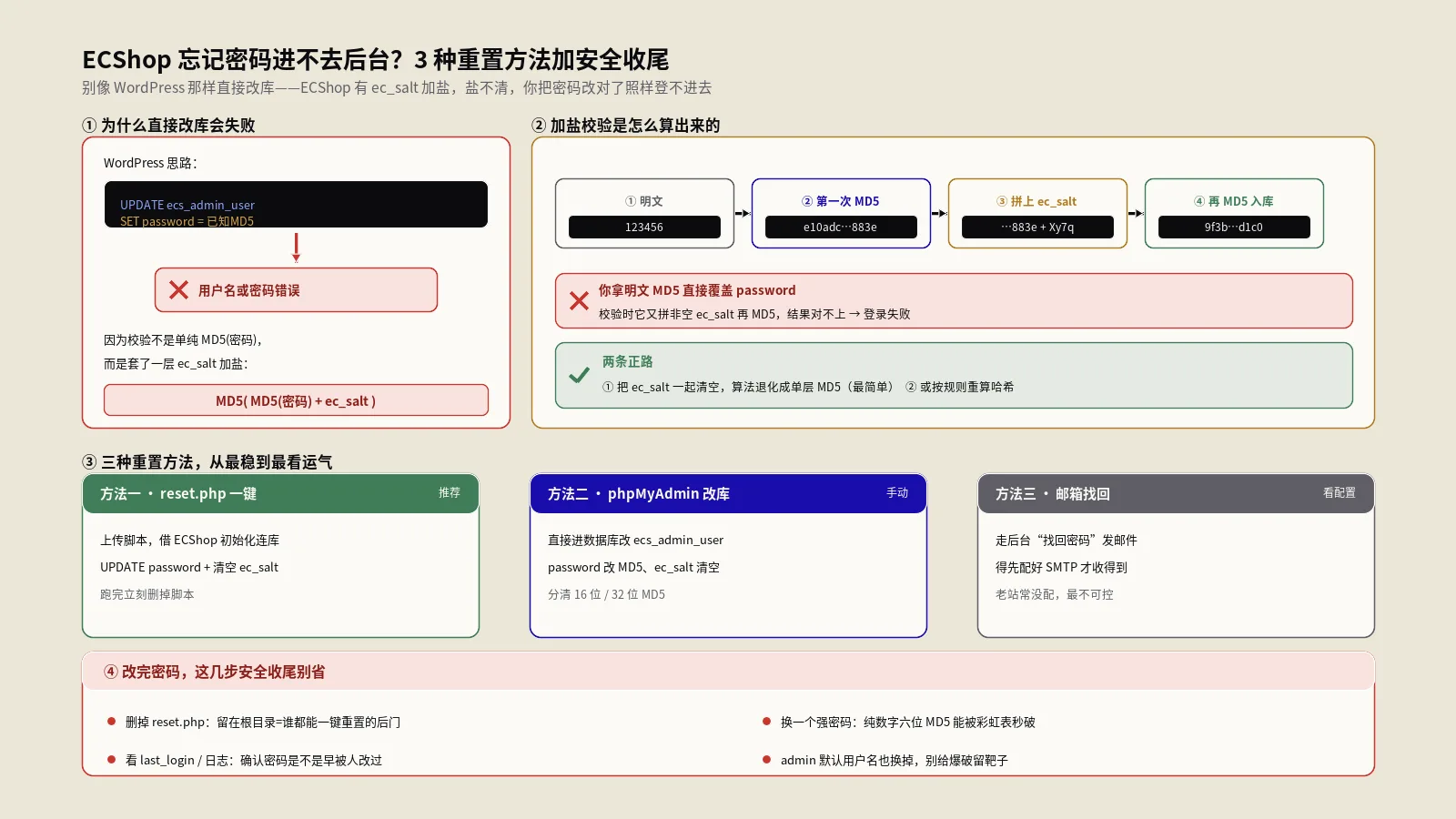Viewport: 1456px width, 819px height.
Task: Click the red bullet before 换一个强密码
Action: pos(766,722)
